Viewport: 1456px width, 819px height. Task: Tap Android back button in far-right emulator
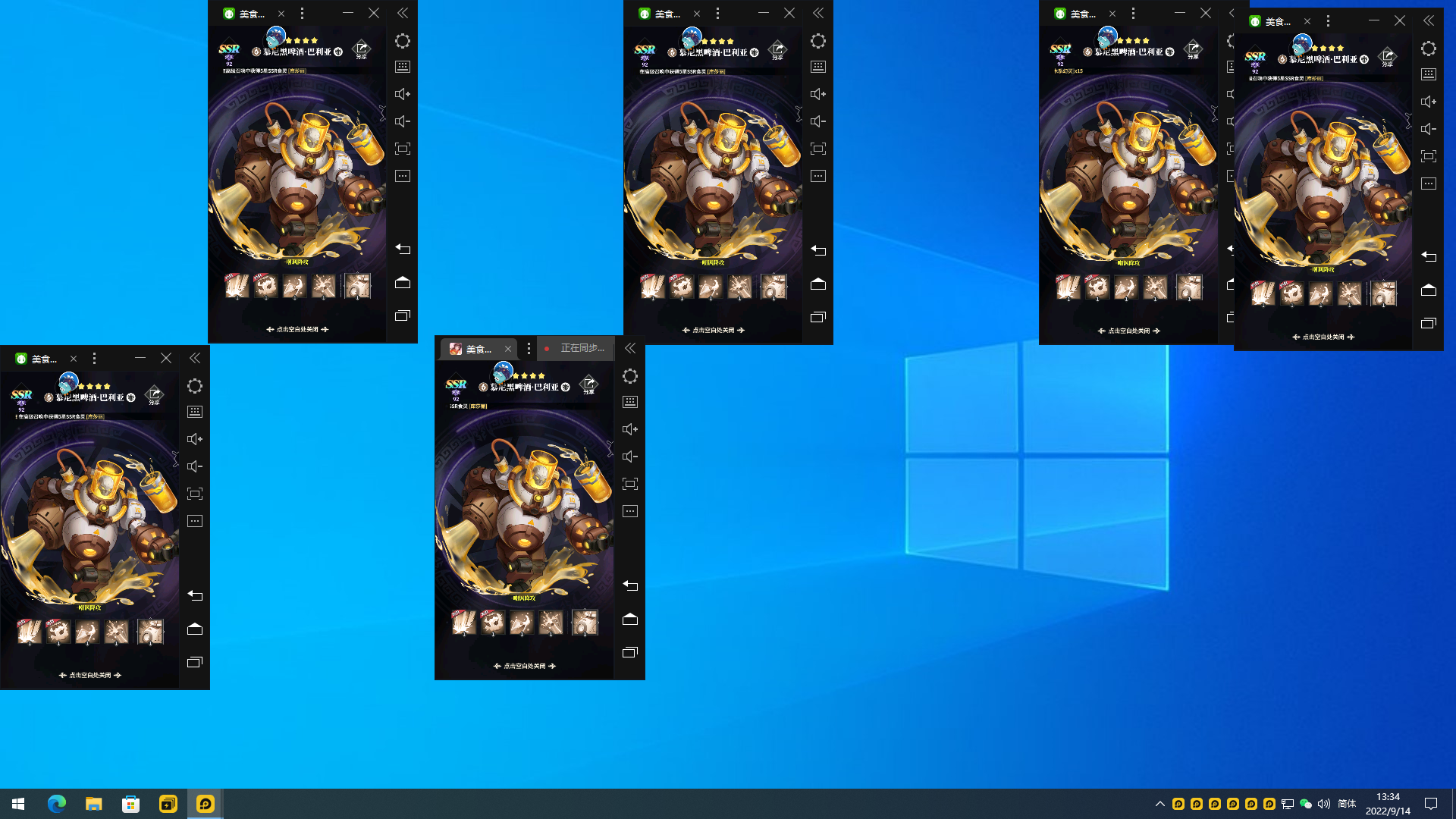coord(1429,256)
